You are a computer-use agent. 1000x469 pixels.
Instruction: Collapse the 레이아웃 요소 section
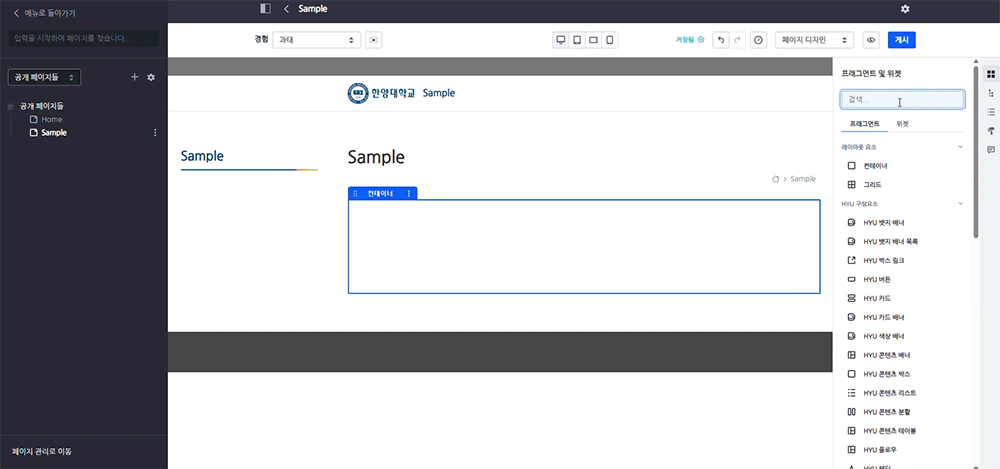(x=960, y=147)
